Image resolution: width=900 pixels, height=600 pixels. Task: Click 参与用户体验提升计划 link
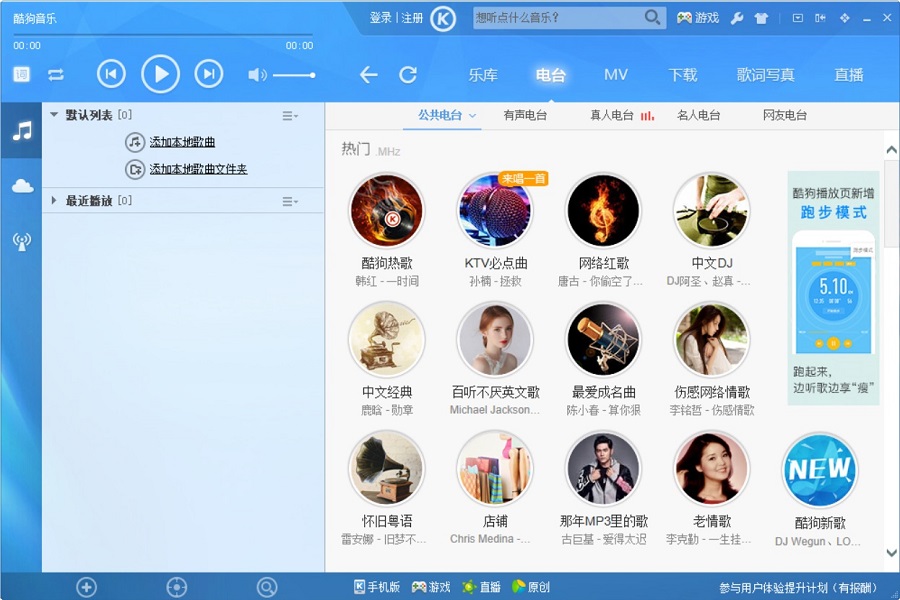pyautogui.click(x=798, y=588)
